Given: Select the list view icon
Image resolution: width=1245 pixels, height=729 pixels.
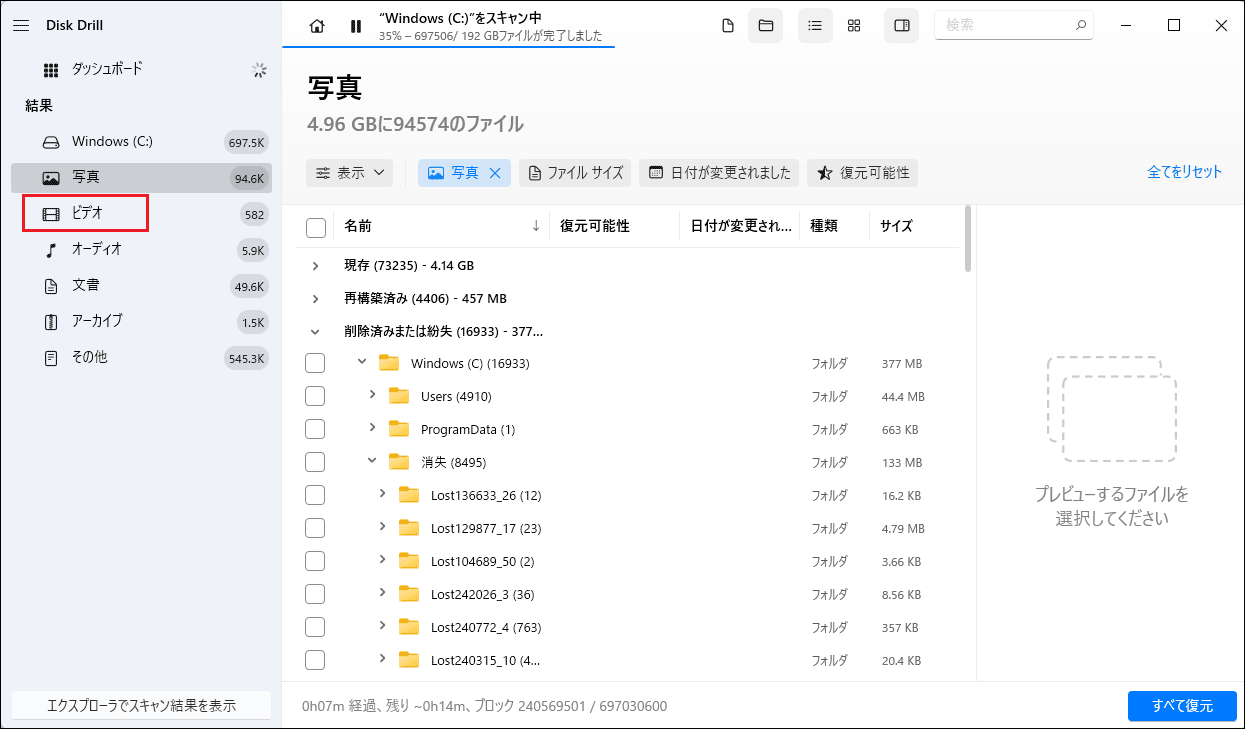Looking at the screenshot, I should [815, 26].
